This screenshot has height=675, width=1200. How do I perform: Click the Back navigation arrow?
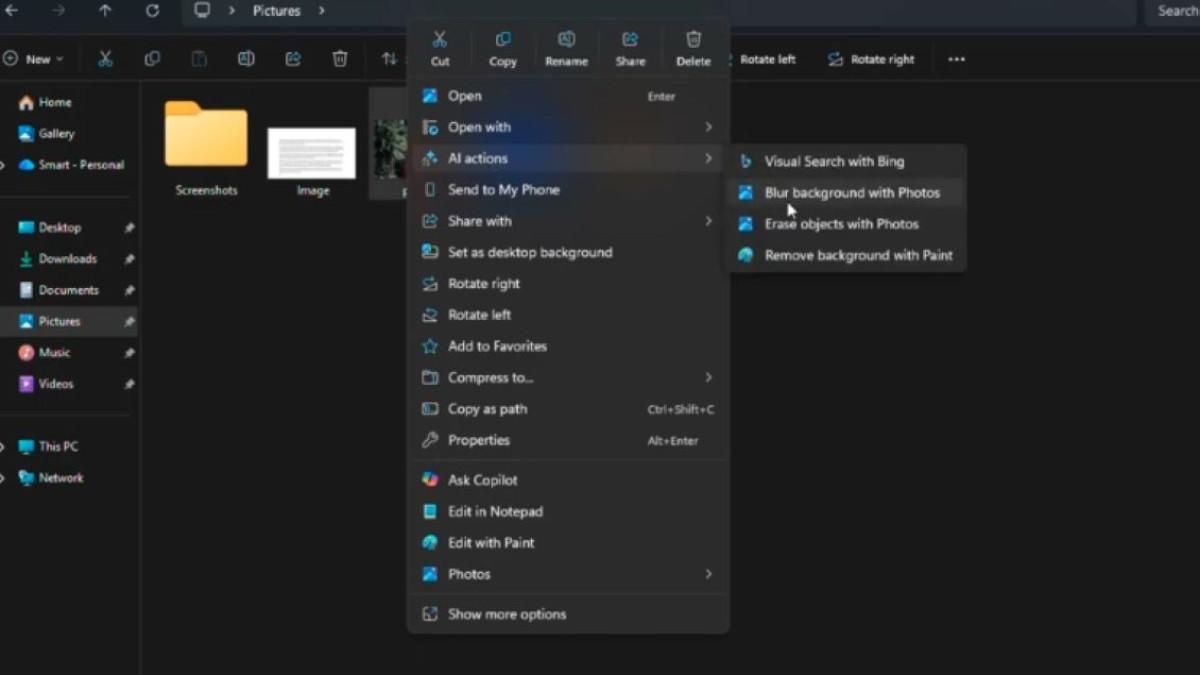11,11
